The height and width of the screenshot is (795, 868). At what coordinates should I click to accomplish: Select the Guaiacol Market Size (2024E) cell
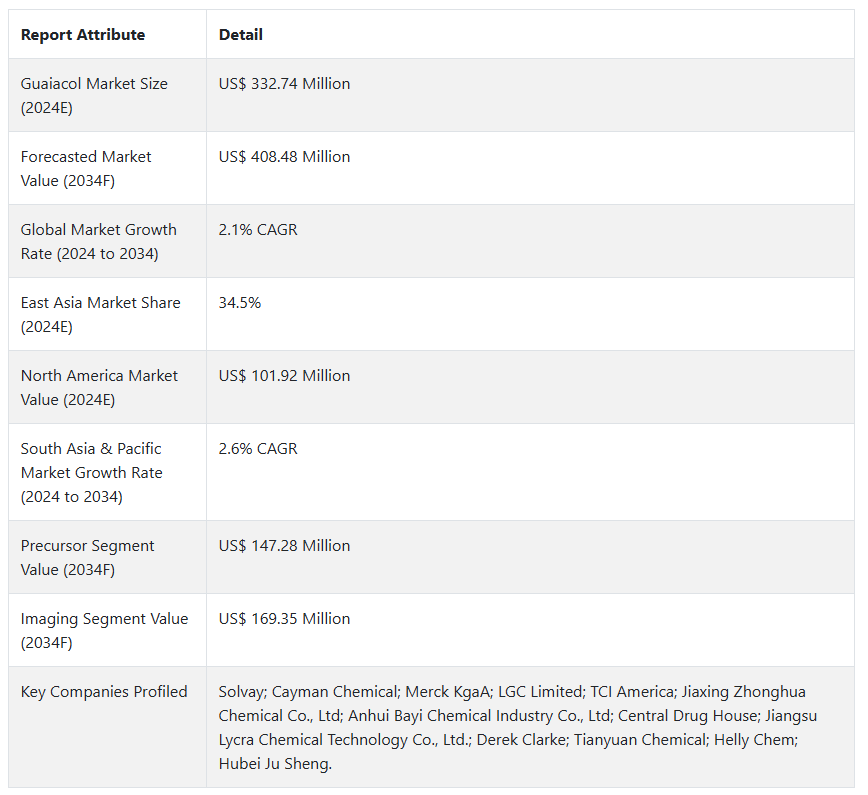pyautogui.click(x=94, y=96)
